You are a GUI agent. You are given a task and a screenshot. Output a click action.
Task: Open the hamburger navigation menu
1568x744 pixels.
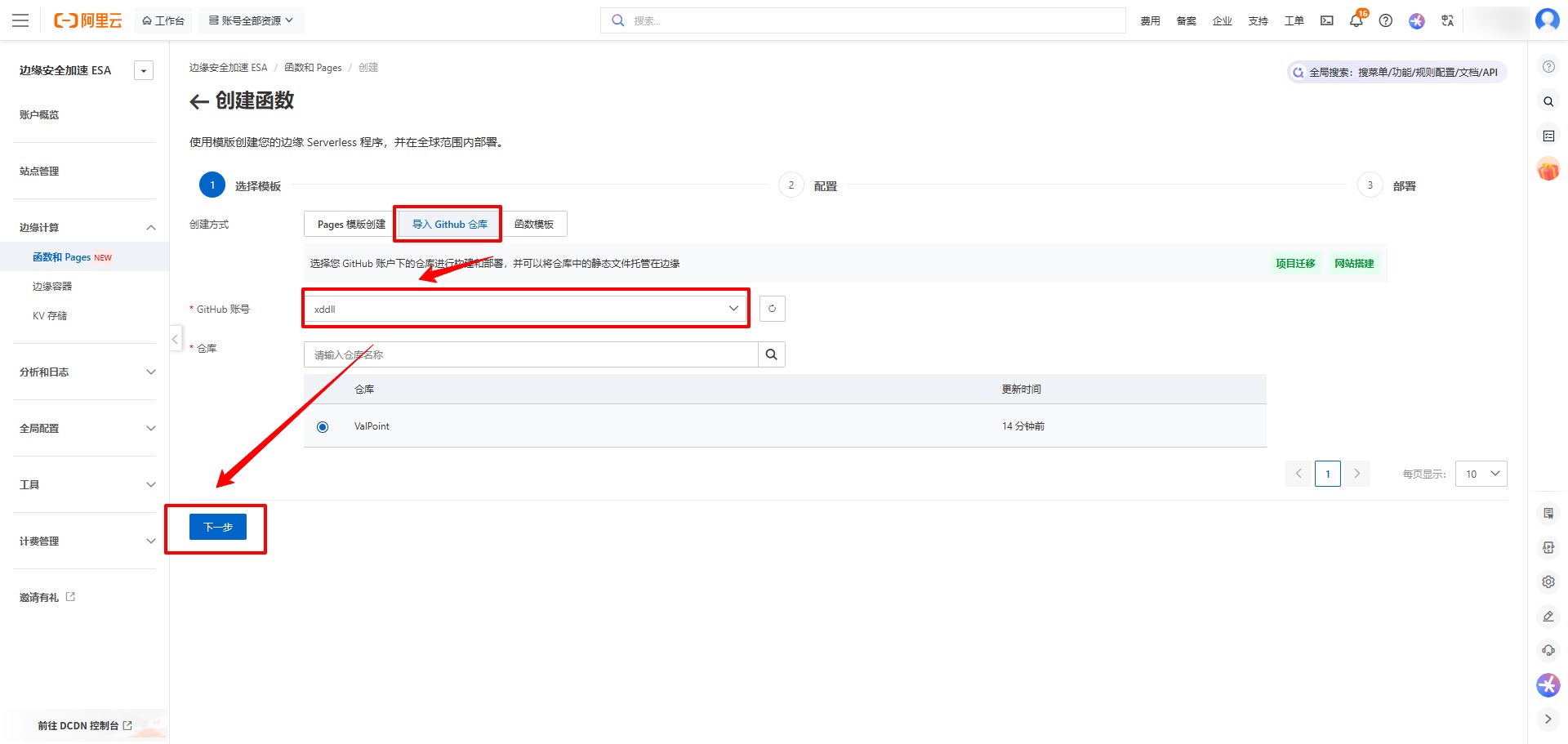pos(20,20)
